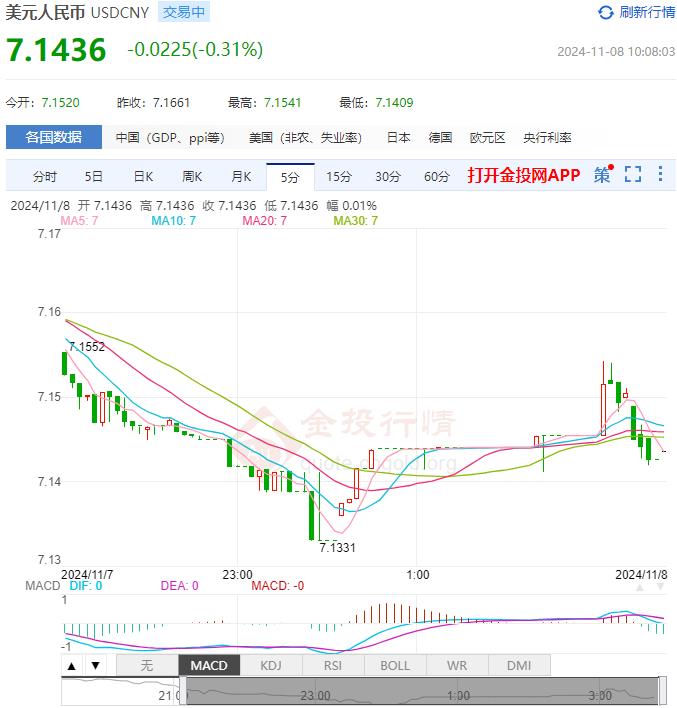Select BOLL indicator
Viewport: 677px width, 708px height.
[395, 665]
